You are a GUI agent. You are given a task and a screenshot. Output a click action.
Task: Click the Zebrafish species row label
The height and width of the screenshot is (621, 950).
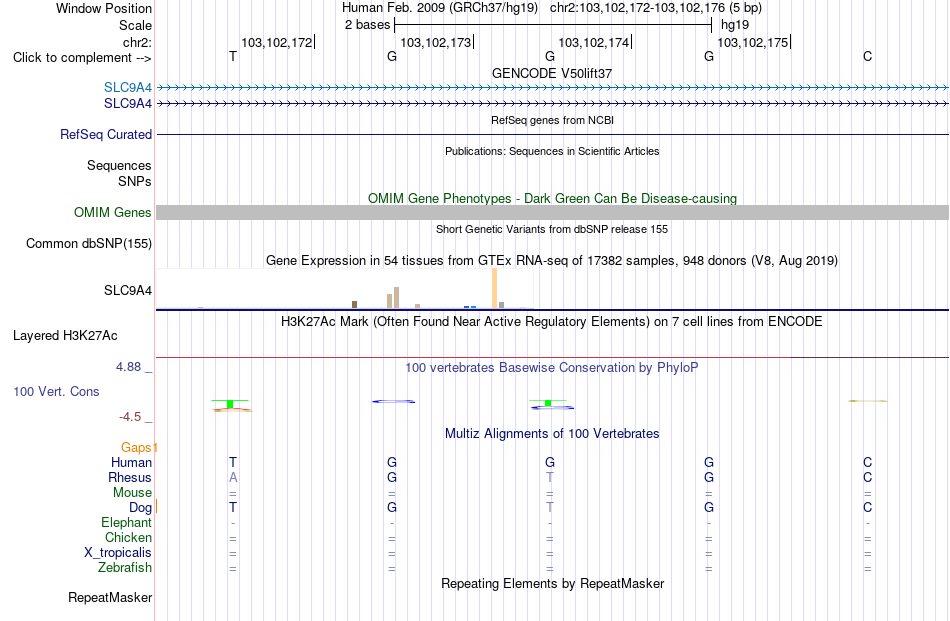click(125, 568)
